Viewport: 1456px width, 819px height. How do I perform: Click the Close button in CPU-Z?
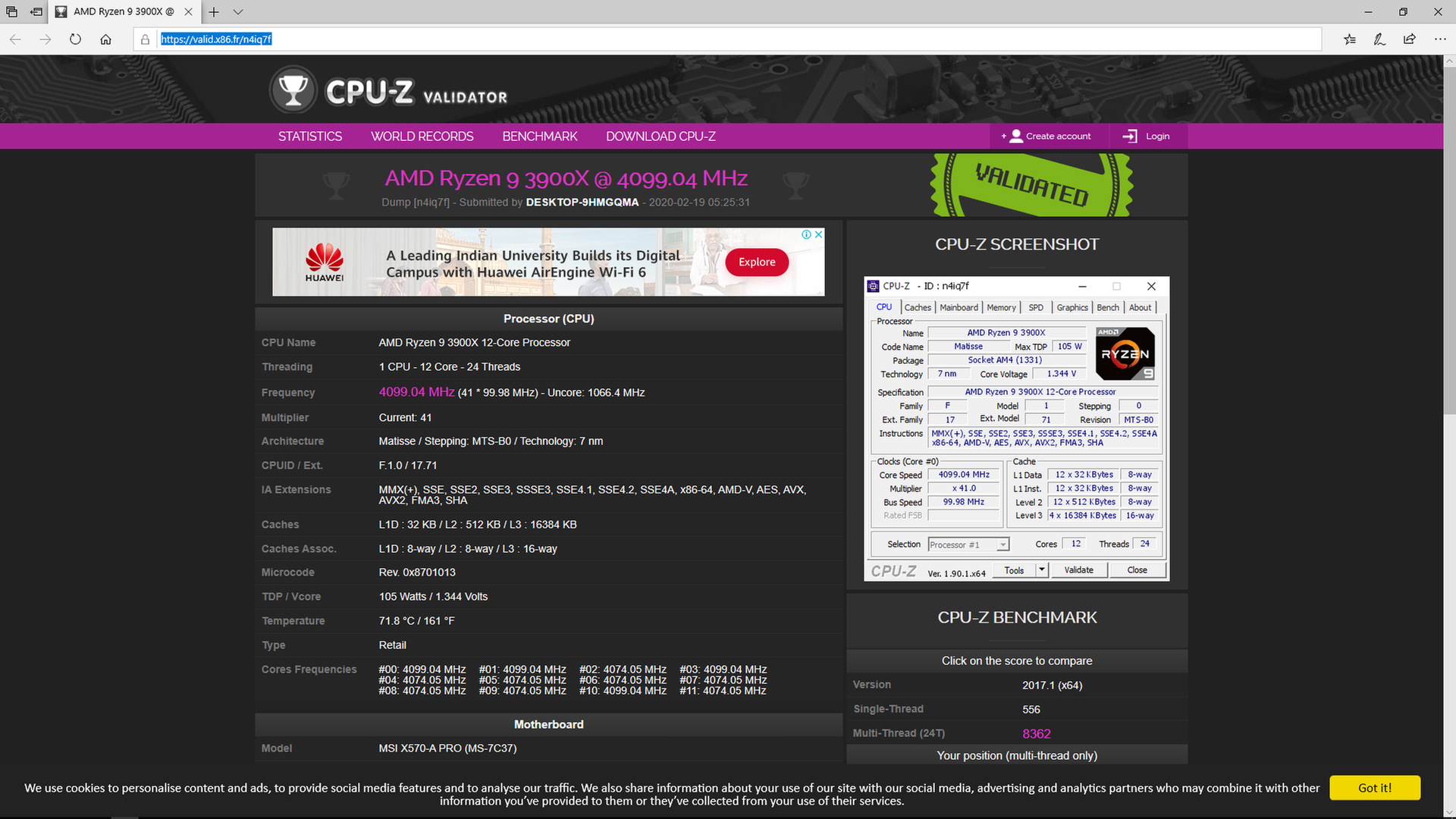[x=1137, y=570]
